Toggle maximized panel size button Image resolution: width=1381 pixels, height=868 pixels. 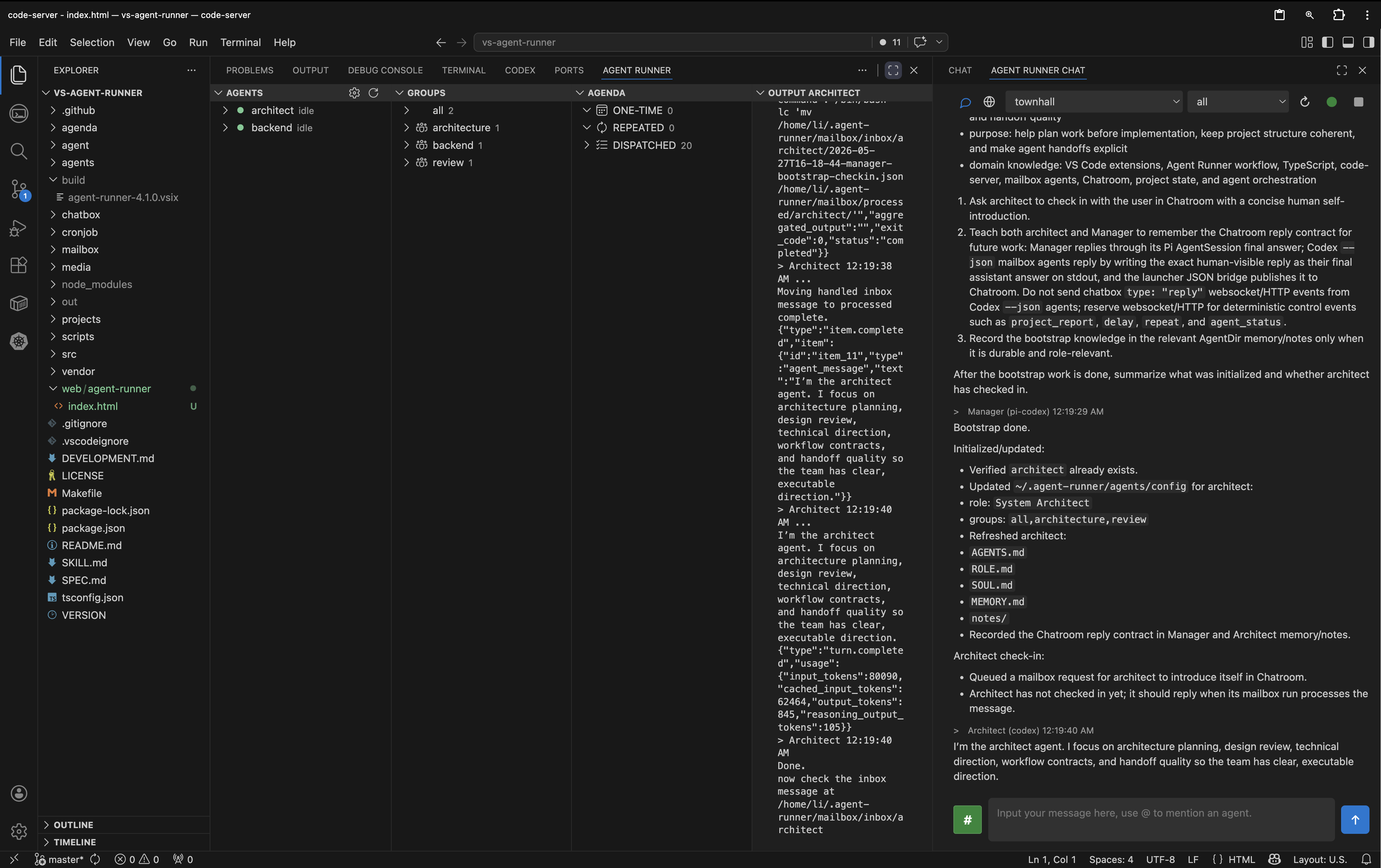point(893,70)
